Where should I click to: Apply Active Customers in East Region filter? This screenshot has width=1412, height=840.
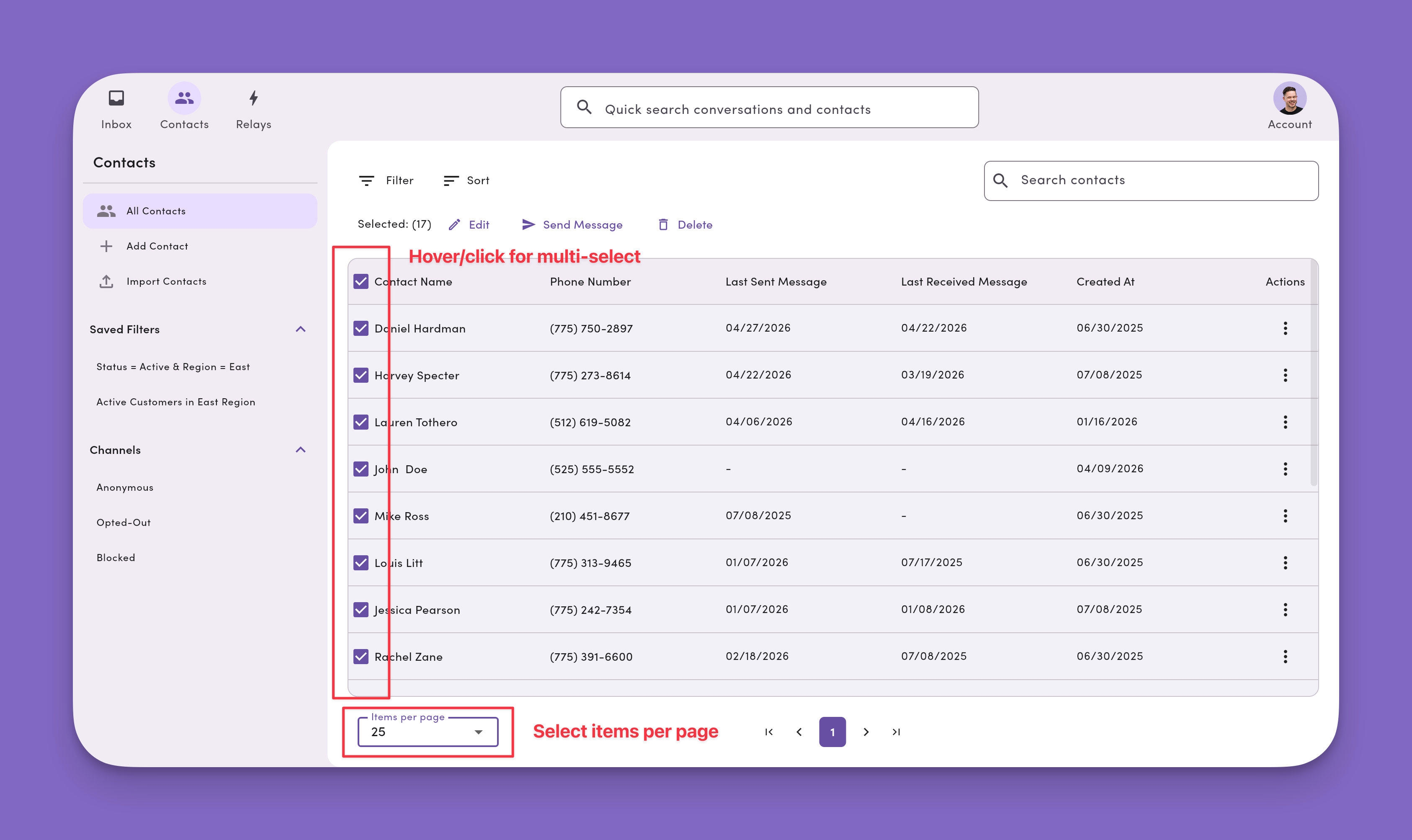176,402
